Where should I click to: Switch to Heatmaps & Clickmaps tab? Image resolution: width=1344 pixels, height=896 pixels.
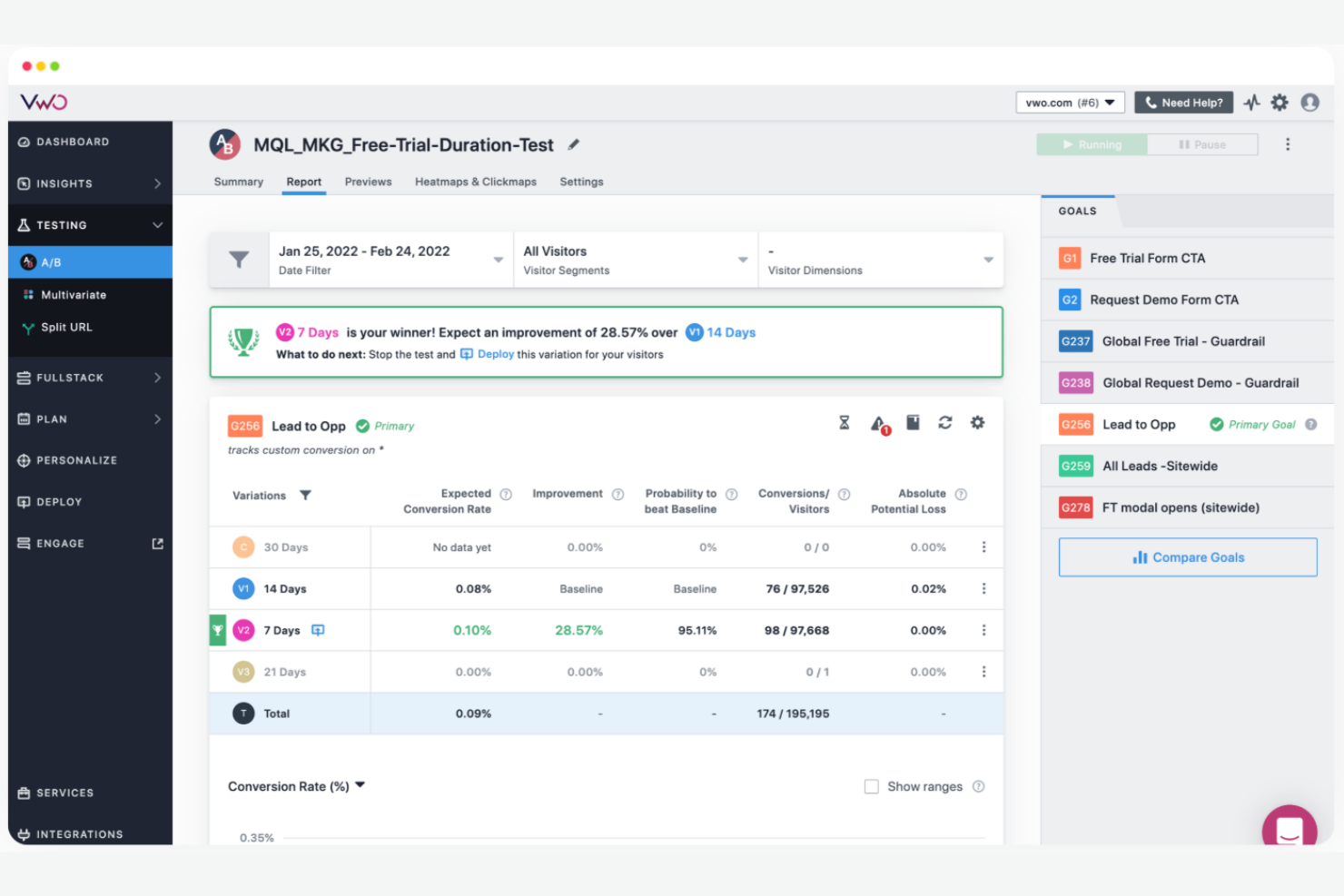tap(475, 182)
